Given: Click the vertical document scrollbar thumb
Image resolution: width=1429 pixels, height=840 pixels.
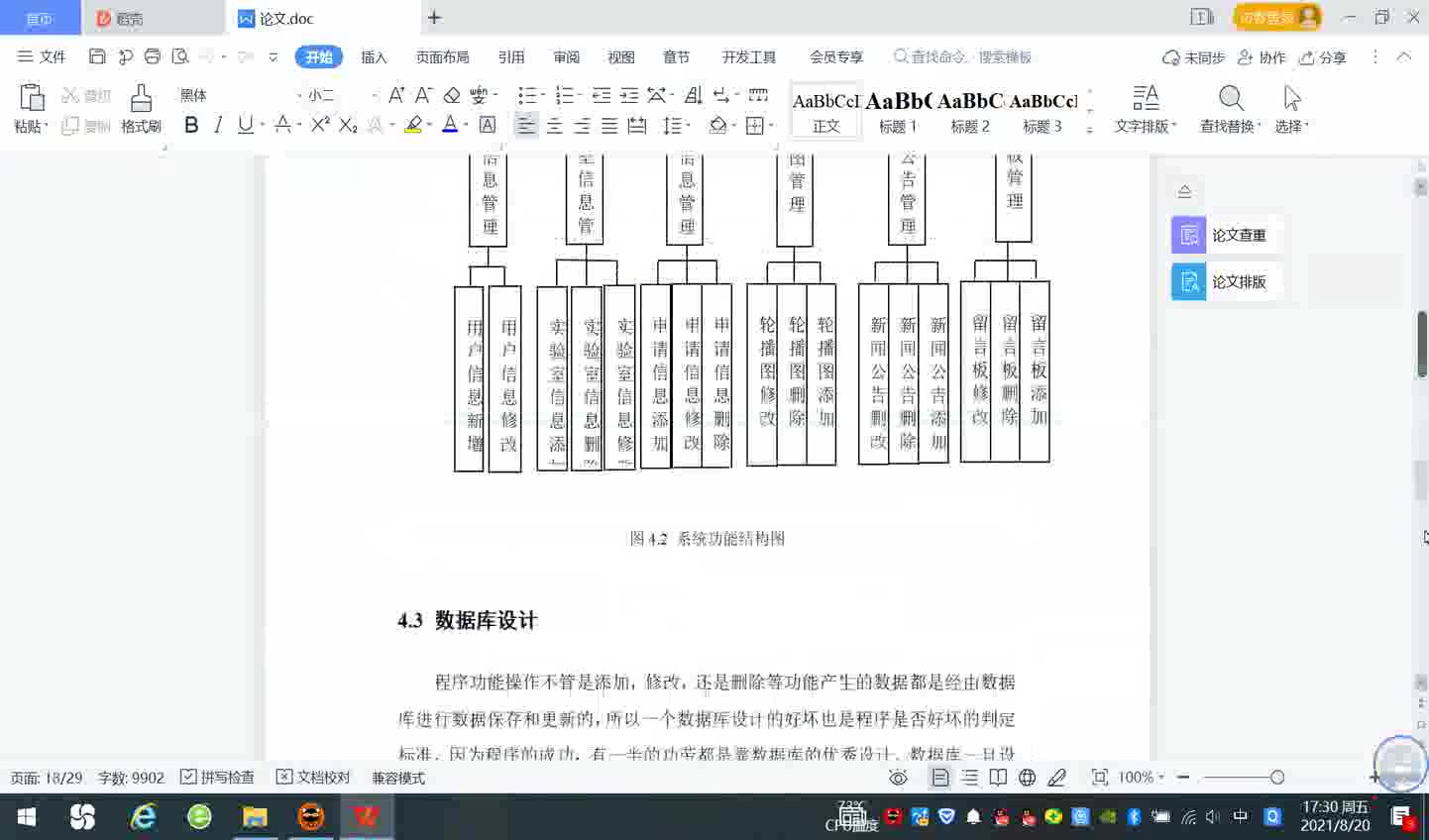Looking at the screenshot, I should 1422,344.
